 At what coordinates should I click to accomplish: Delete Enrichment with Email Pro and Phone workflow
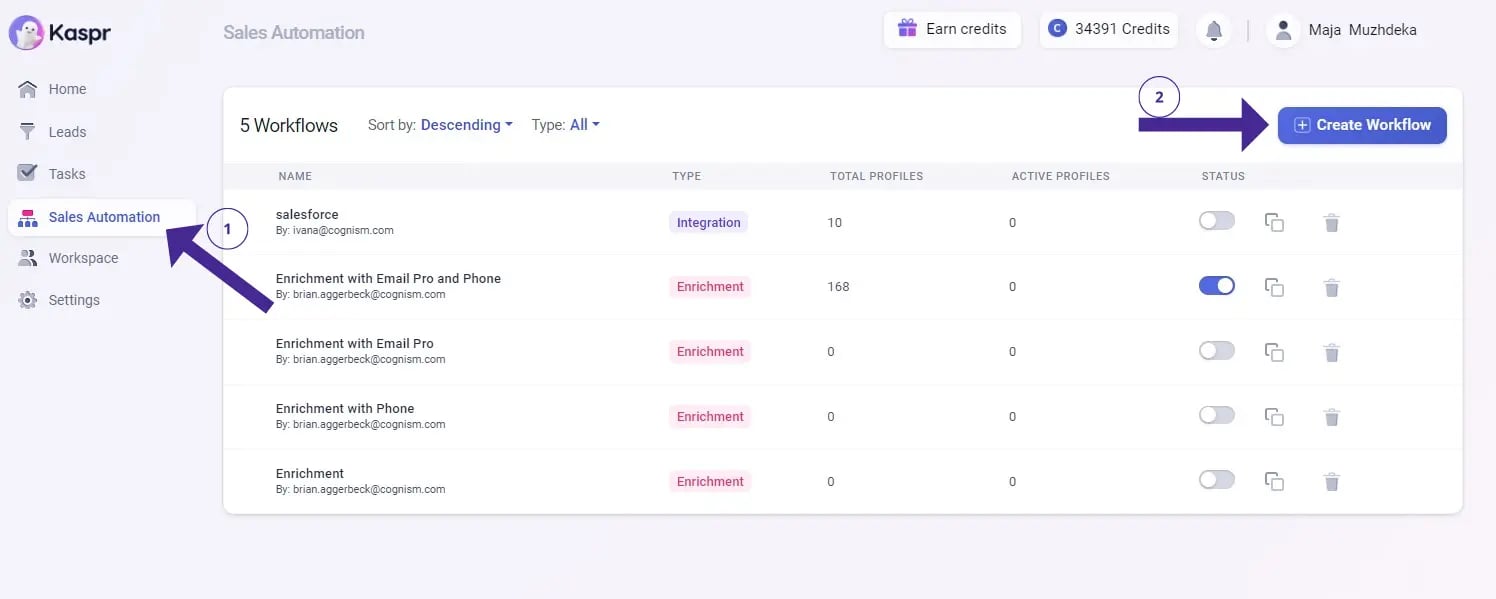(x=1331, y=287)
